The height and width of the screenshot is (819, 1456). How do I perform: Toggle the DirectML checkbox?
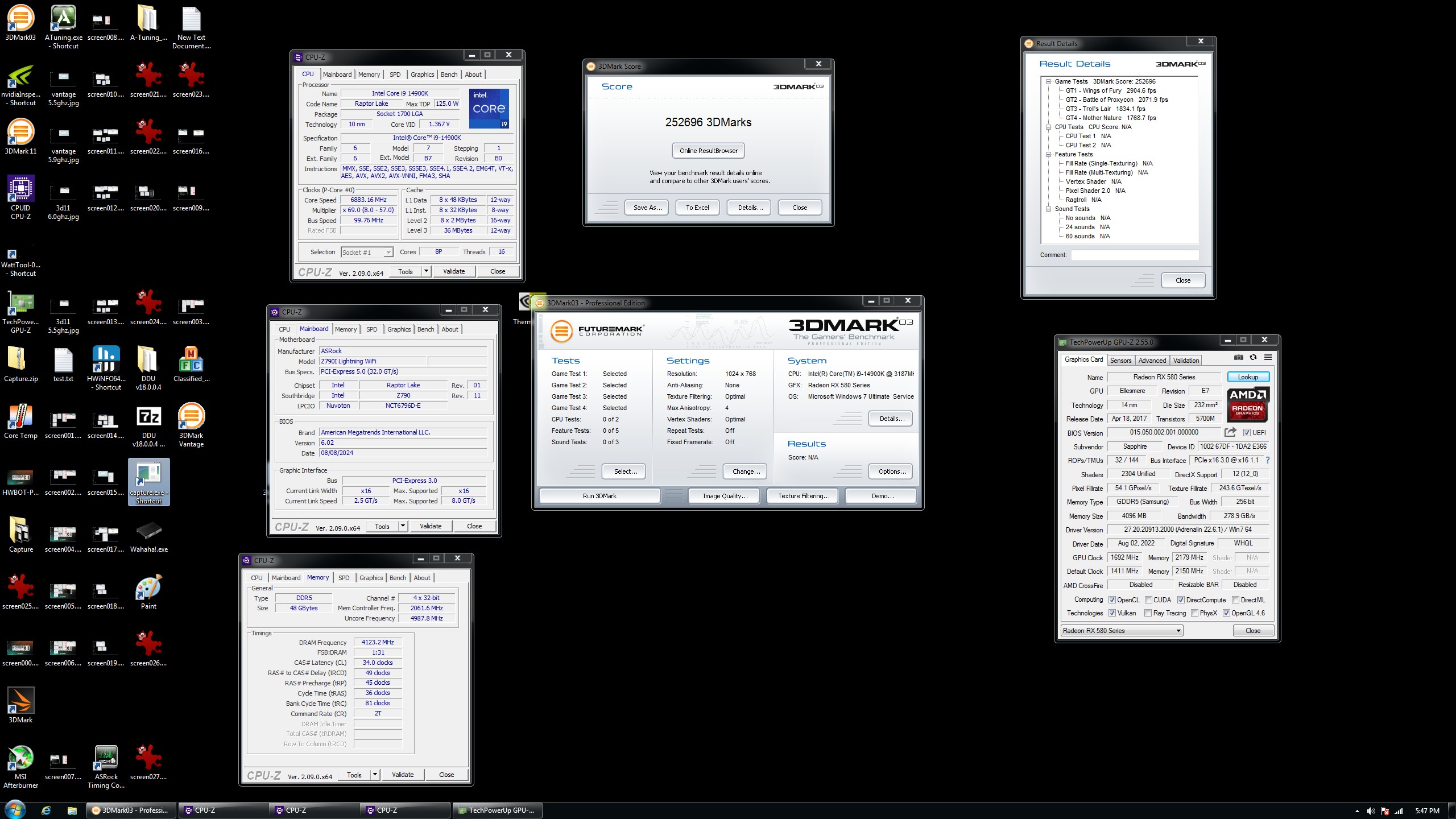click(1235, 599)
